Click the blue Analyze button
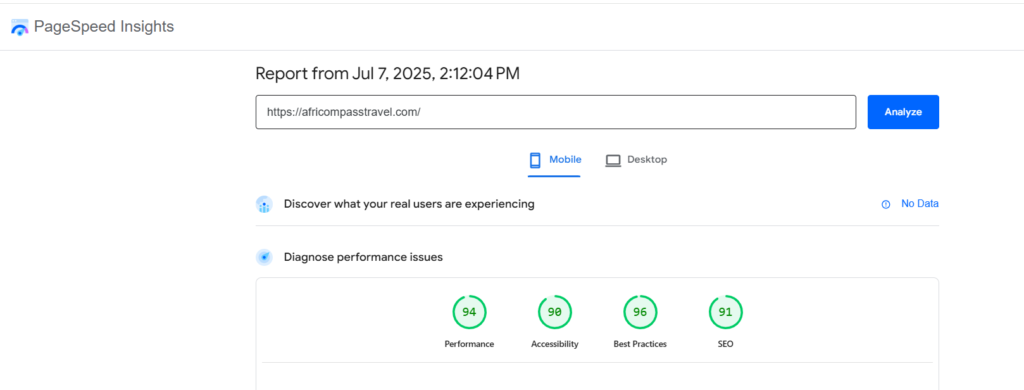This screenshot has width=1024, height=390. tap(903, 112)
